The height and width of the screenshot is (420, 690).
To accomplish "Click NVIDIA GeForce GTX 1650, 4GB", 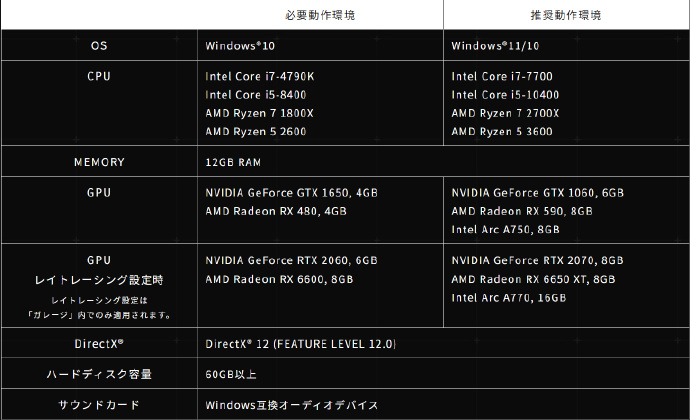I will coord(291,191).
